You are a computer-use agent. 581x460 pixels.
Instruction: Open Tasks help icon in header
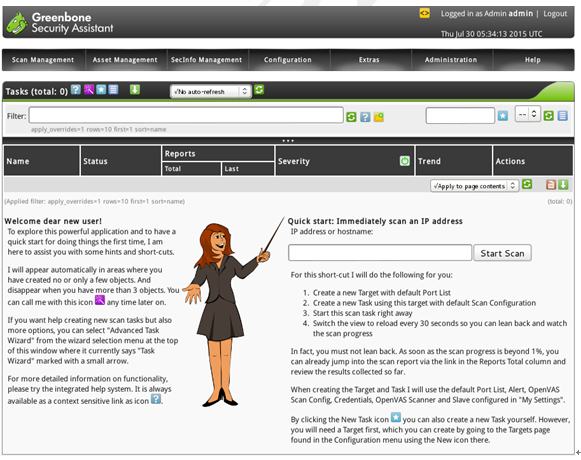tap(76, 90)
